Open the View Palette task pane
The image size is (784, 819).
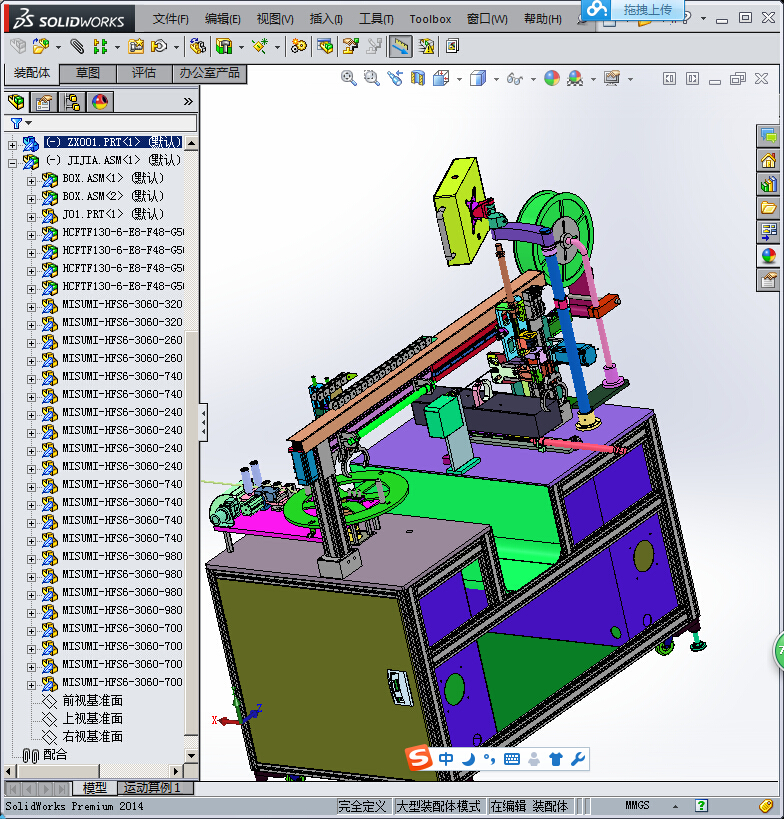point(768,232)
